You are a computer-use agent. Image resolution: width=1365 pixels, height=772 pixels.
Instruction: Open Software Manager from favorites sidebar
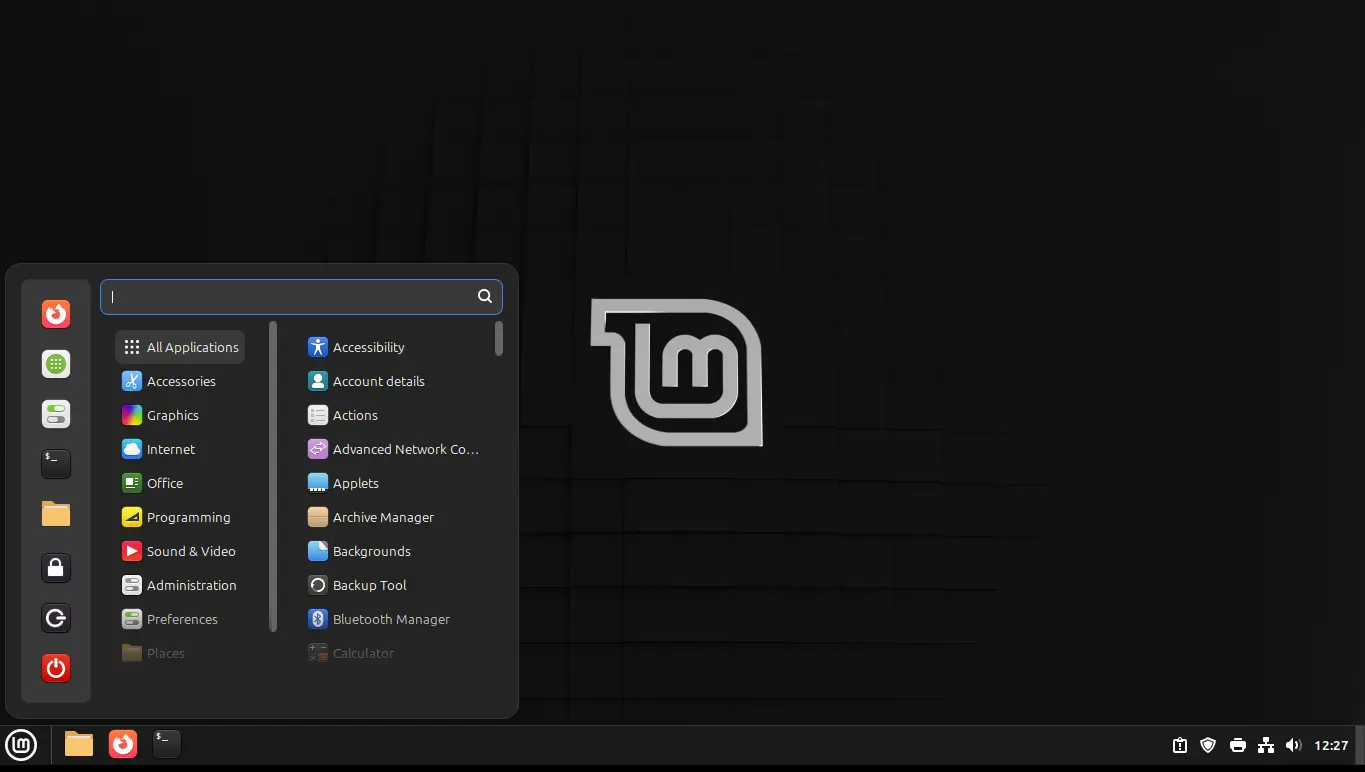(x=56, y=364)
